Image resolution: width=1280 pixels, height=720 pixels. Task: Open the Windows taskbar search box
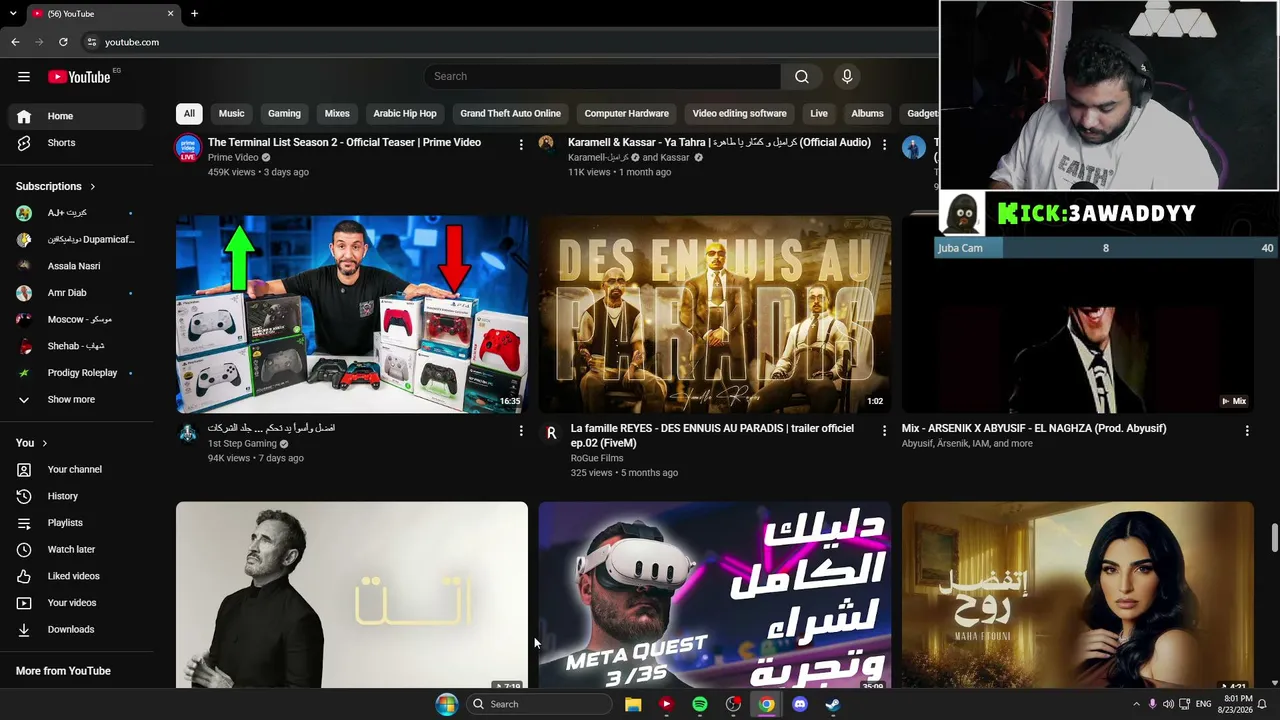coord(539,704)
